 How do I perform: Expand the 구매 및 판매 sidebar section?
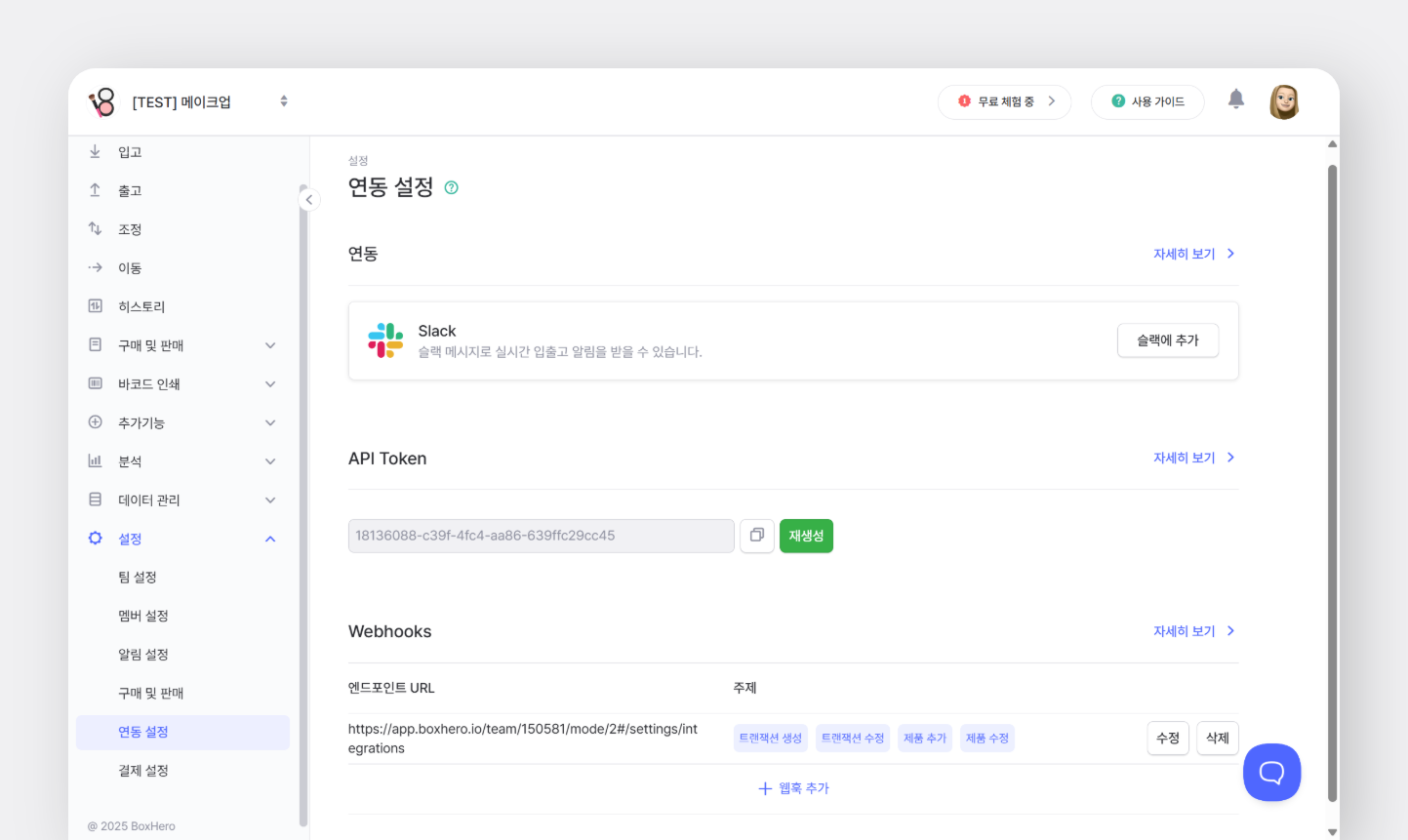click(x=270, y=345)
